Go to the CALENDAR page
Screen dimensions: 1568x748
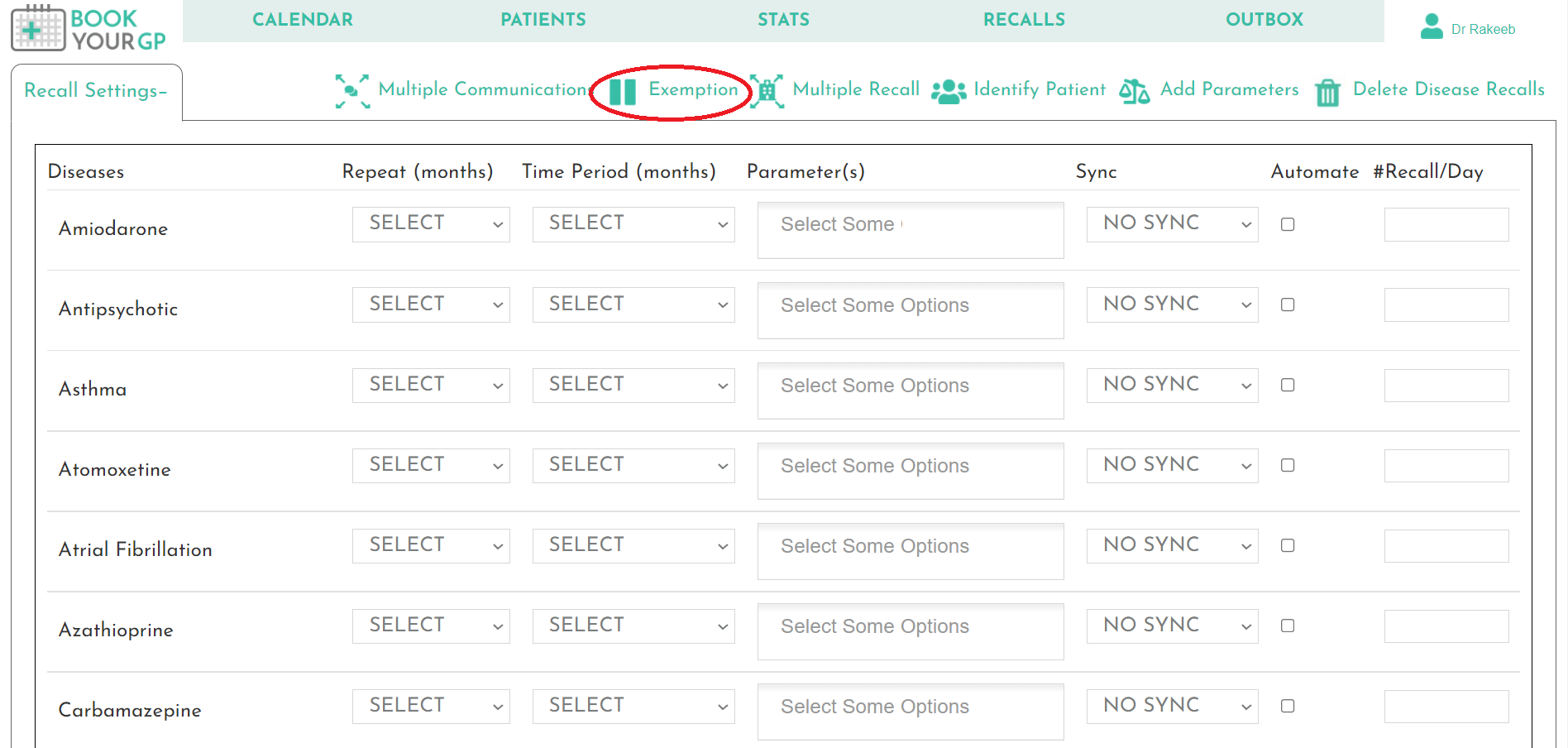304,19
